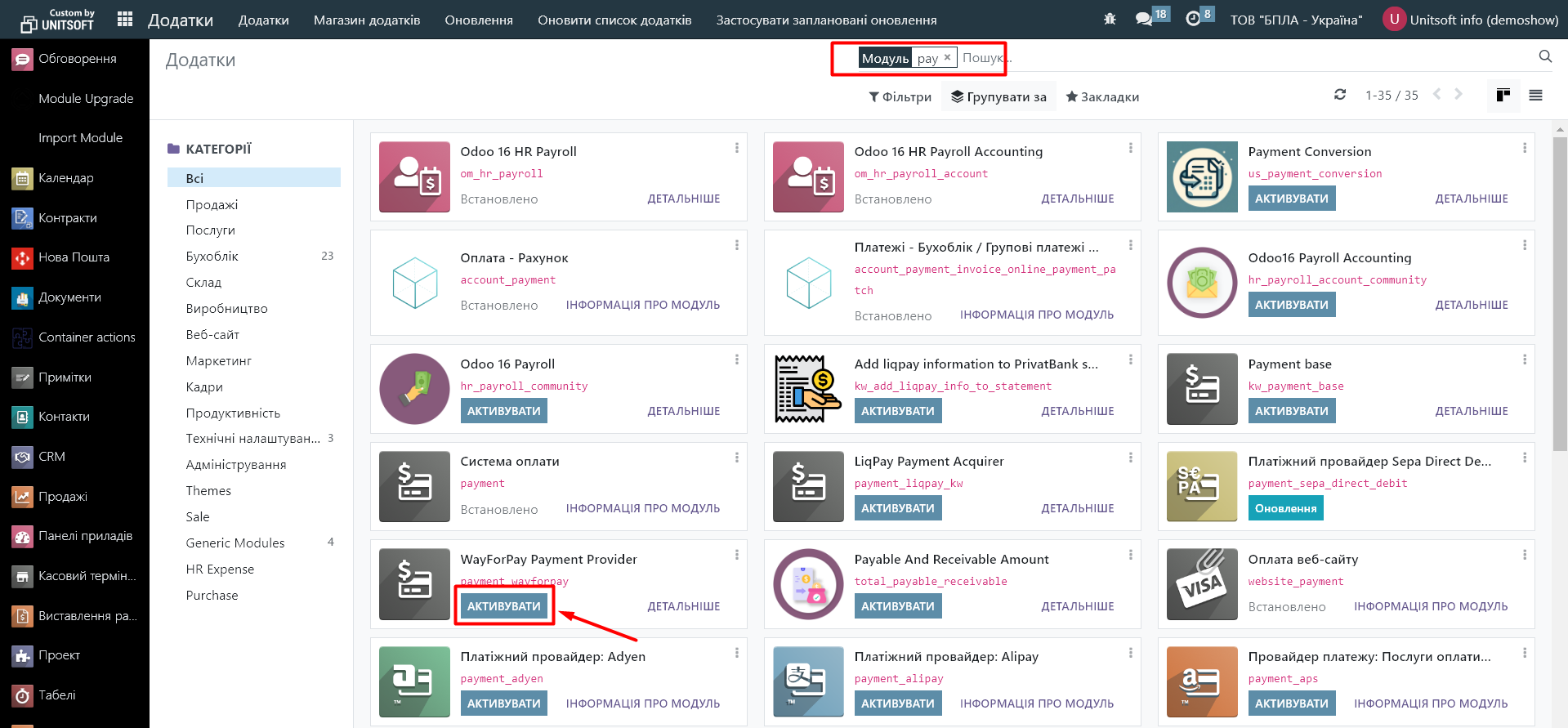Open Контракти app in sidebar
The image size is (1568, 728).
click(74, 218)
